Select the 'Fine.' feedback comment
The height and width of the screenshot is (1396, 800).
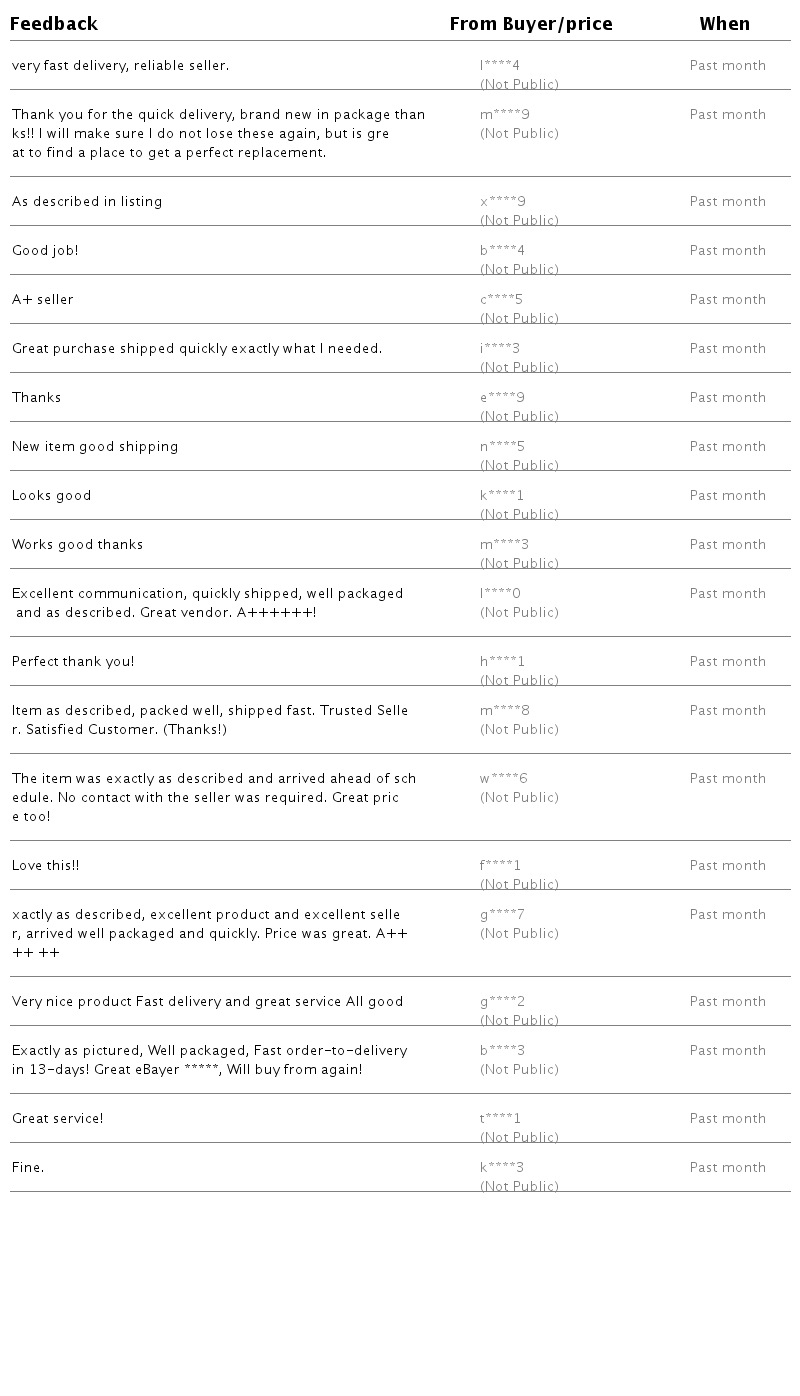click(x=28, y=1168)
